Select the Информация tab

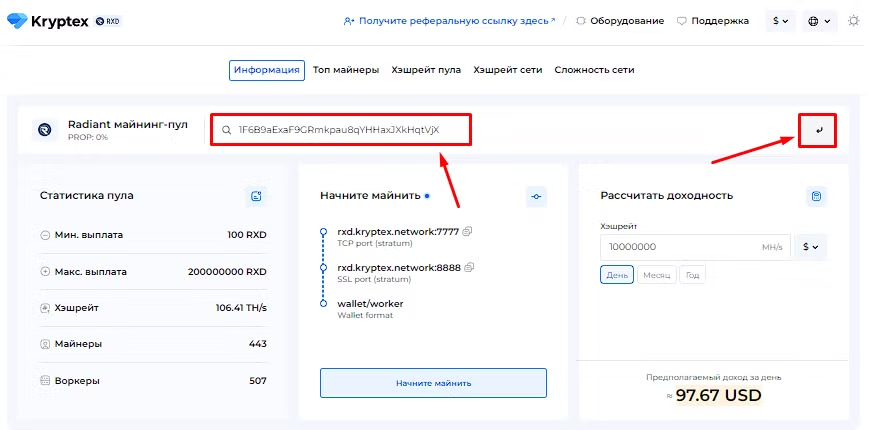point(267,70)
